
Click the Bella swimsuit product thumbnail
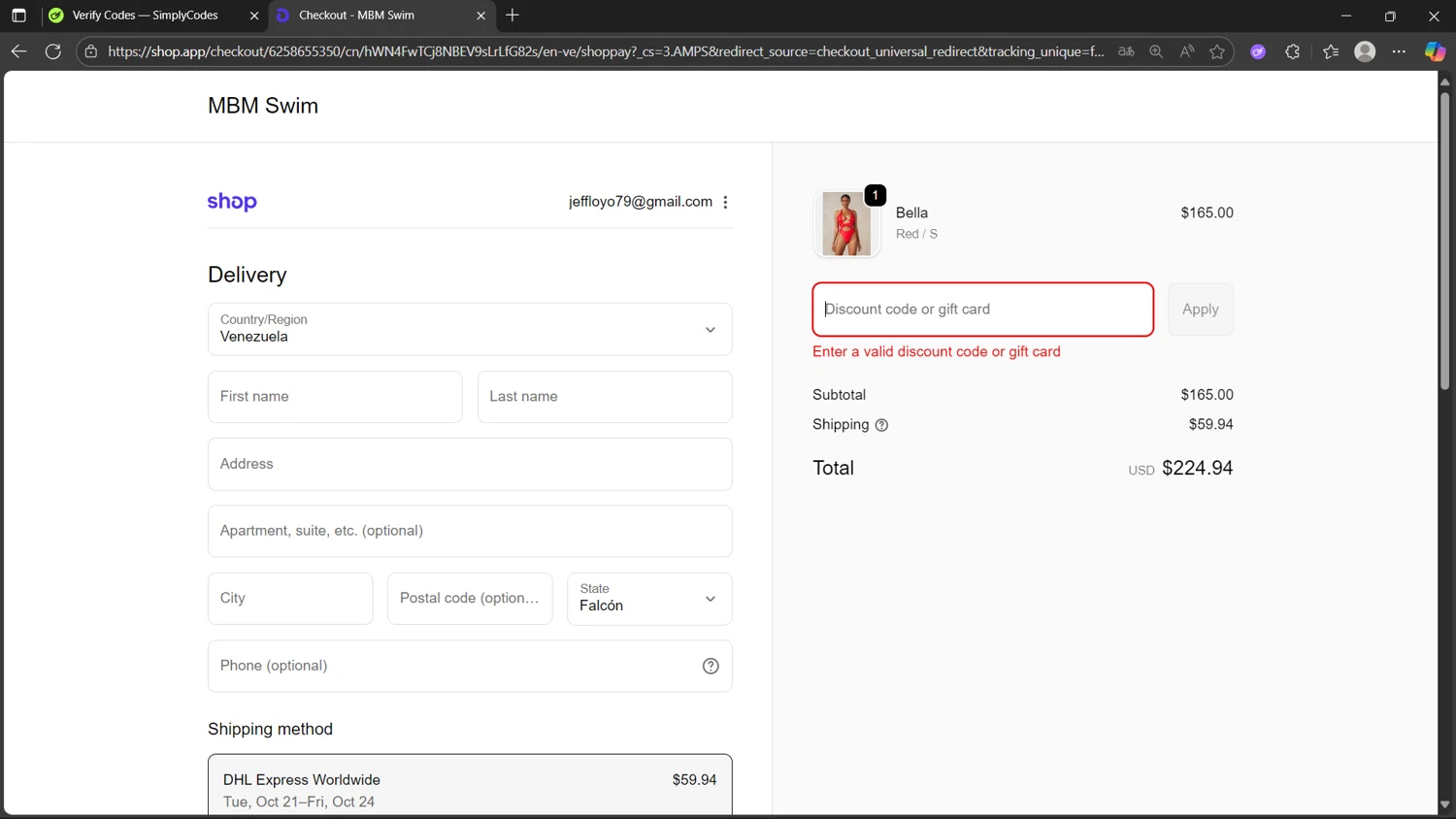pyautogui.click(x=846, y=224)
